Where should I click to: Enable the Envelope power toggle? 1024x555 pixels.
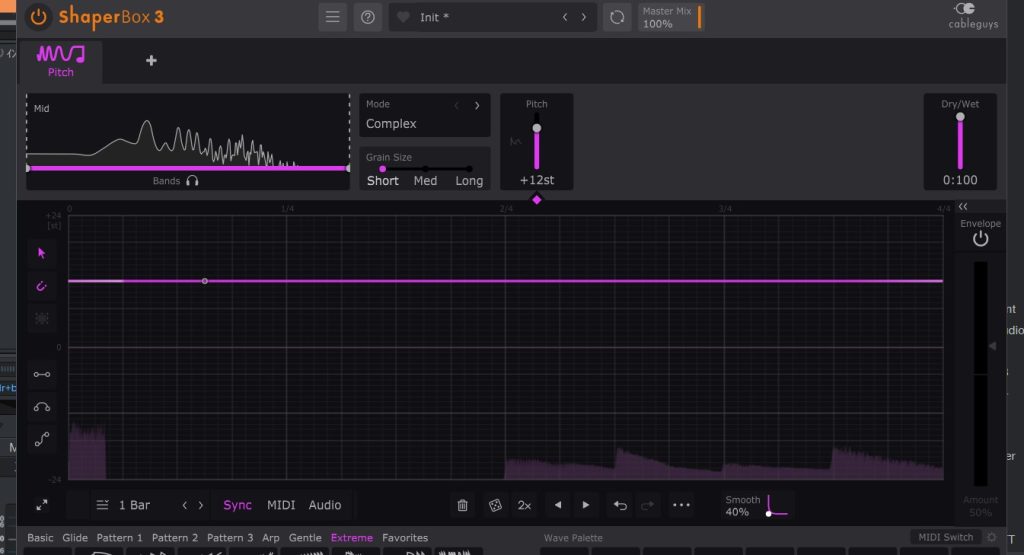(x=980, y=239)
